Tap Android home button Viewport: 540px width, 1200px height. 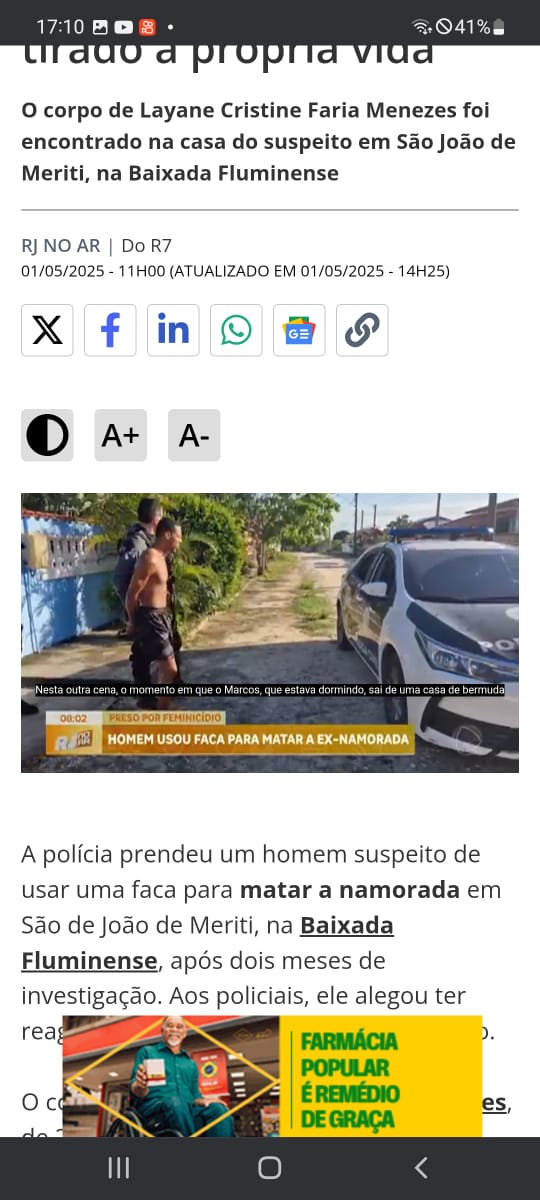click(x=270, y=1167)
